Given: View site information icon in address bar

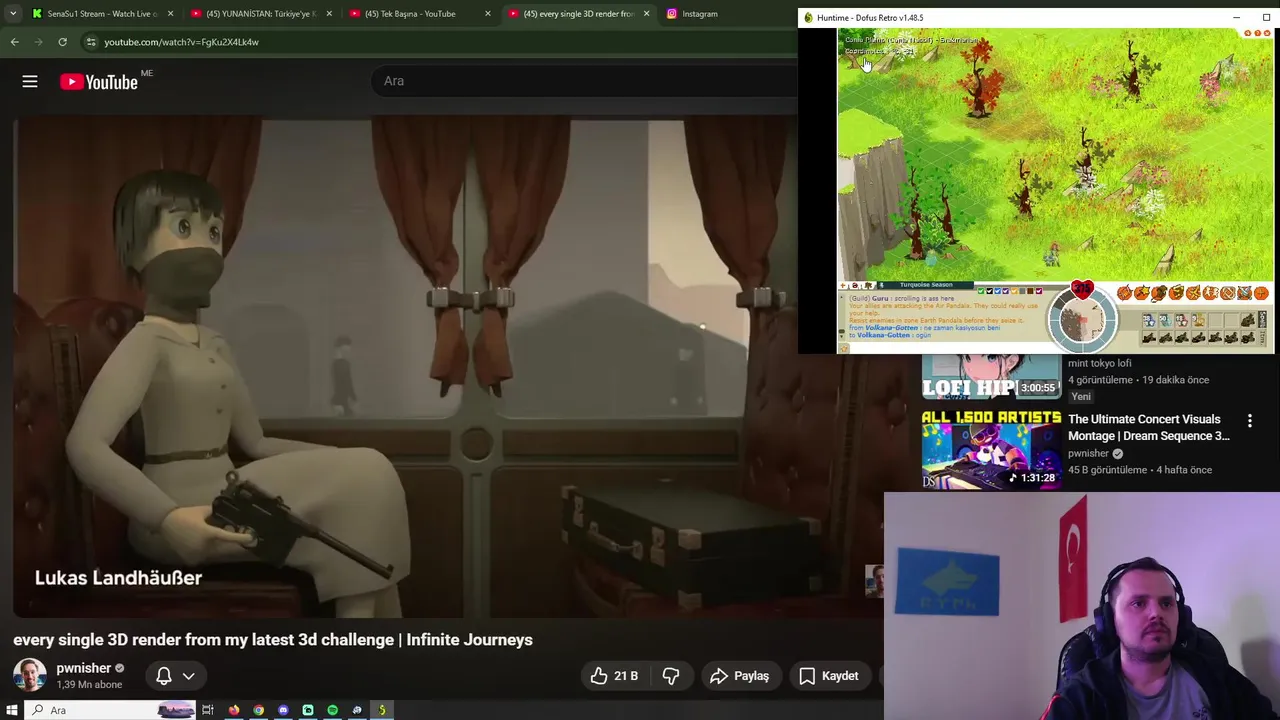Looking at the screenshot, I should pyautogui.click(x=91, y=42).
